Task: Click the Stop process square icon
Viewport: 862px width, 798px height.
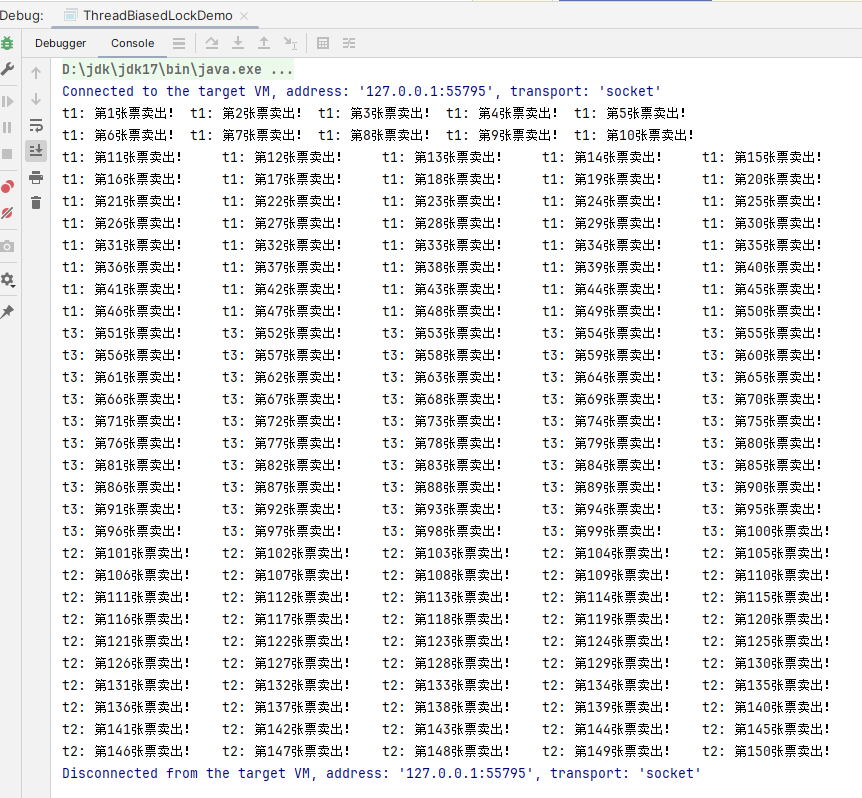Action: 7,154
